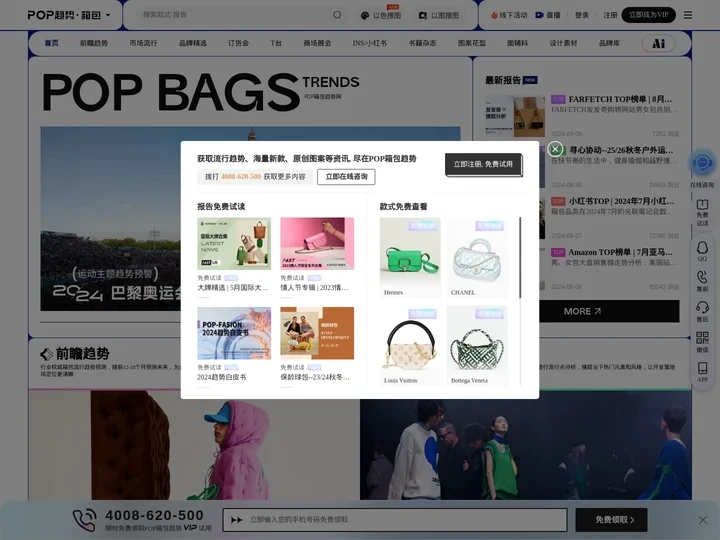Click 注册 register link
The image size is (720, 540).
coord(610,15)
